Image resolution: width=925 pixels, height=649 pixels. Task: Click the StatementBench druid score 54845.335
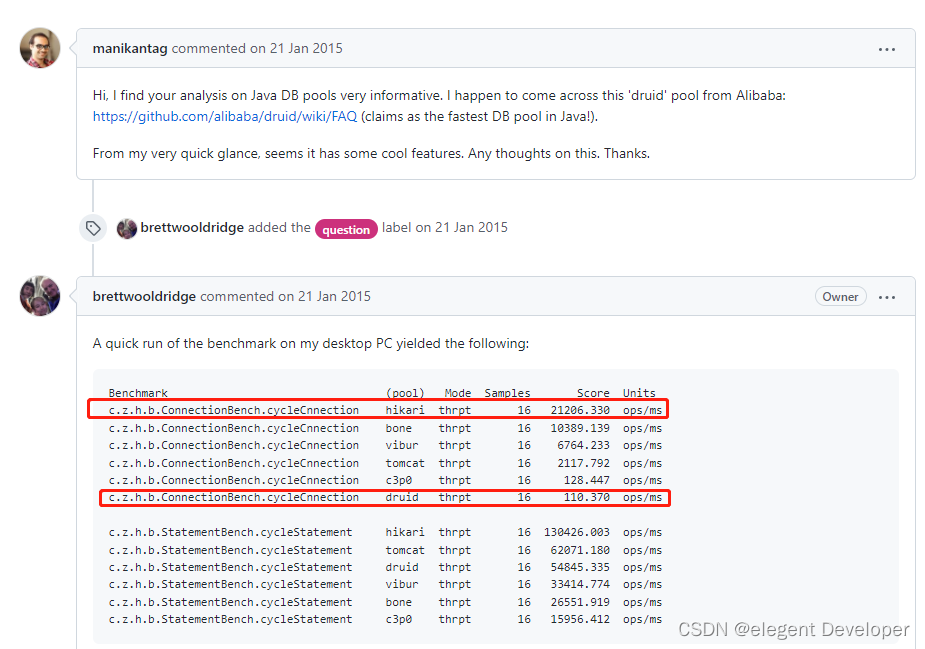pos(580,567)
